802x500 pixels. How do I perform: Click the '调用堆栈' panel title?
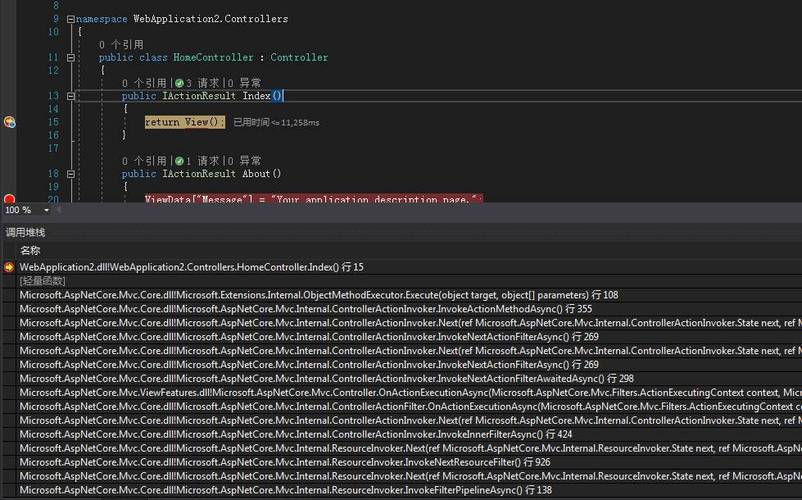[x=25, y=233]
